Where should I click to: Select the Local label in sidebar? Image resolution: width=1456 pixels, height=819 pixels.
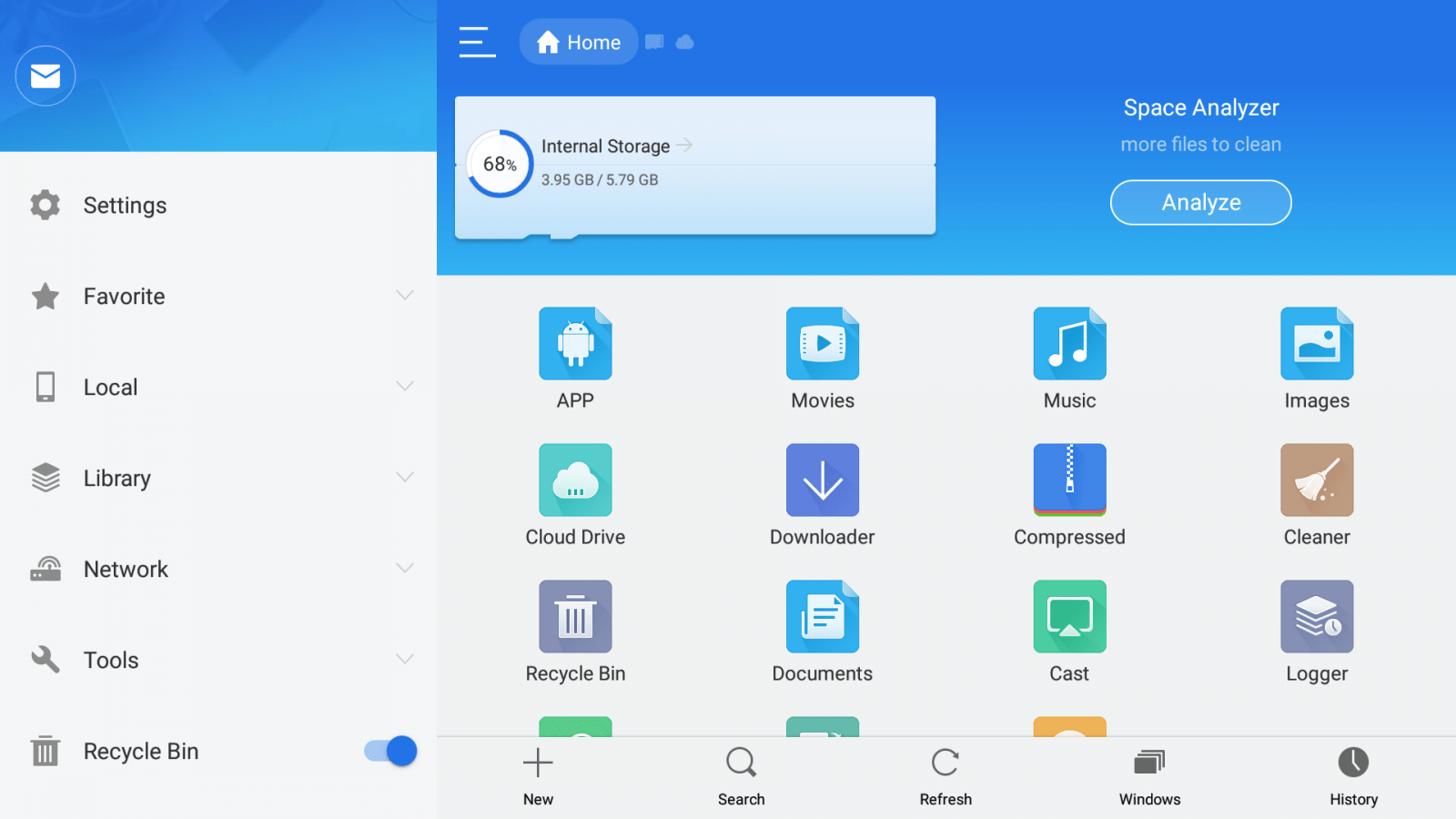coord(111,388)
